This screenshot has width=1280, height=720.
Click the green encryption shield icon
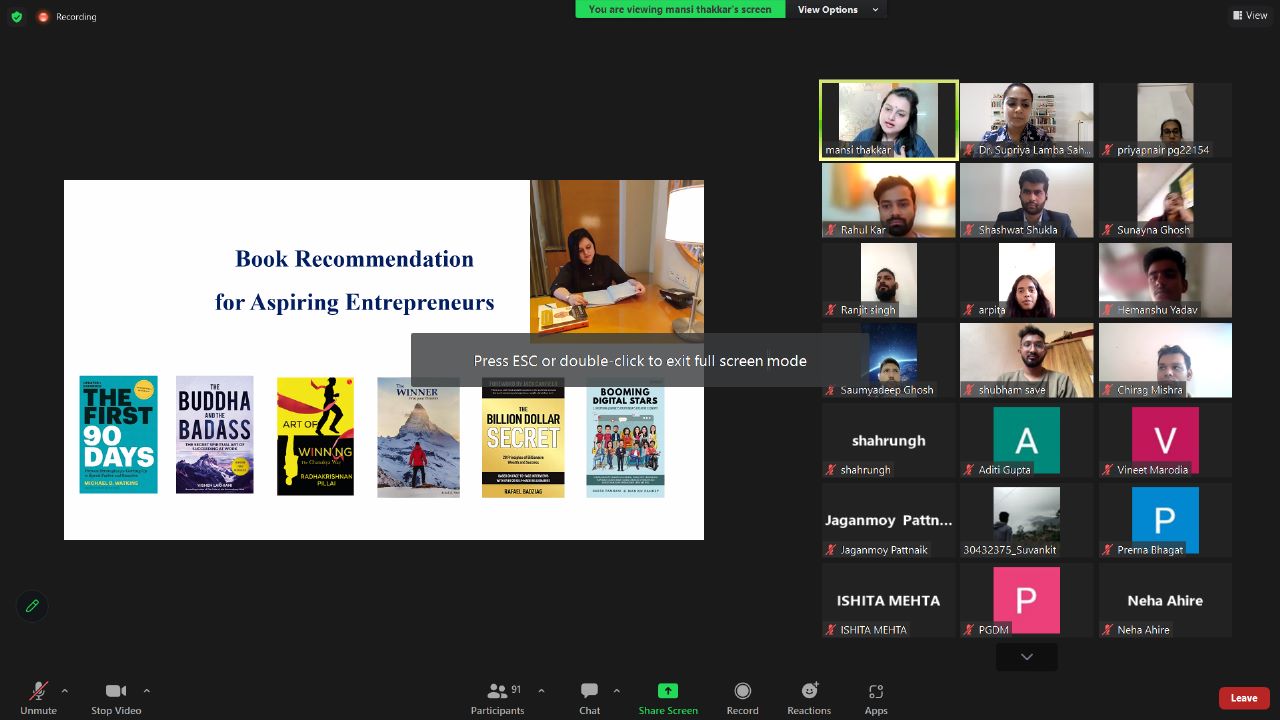16,17
